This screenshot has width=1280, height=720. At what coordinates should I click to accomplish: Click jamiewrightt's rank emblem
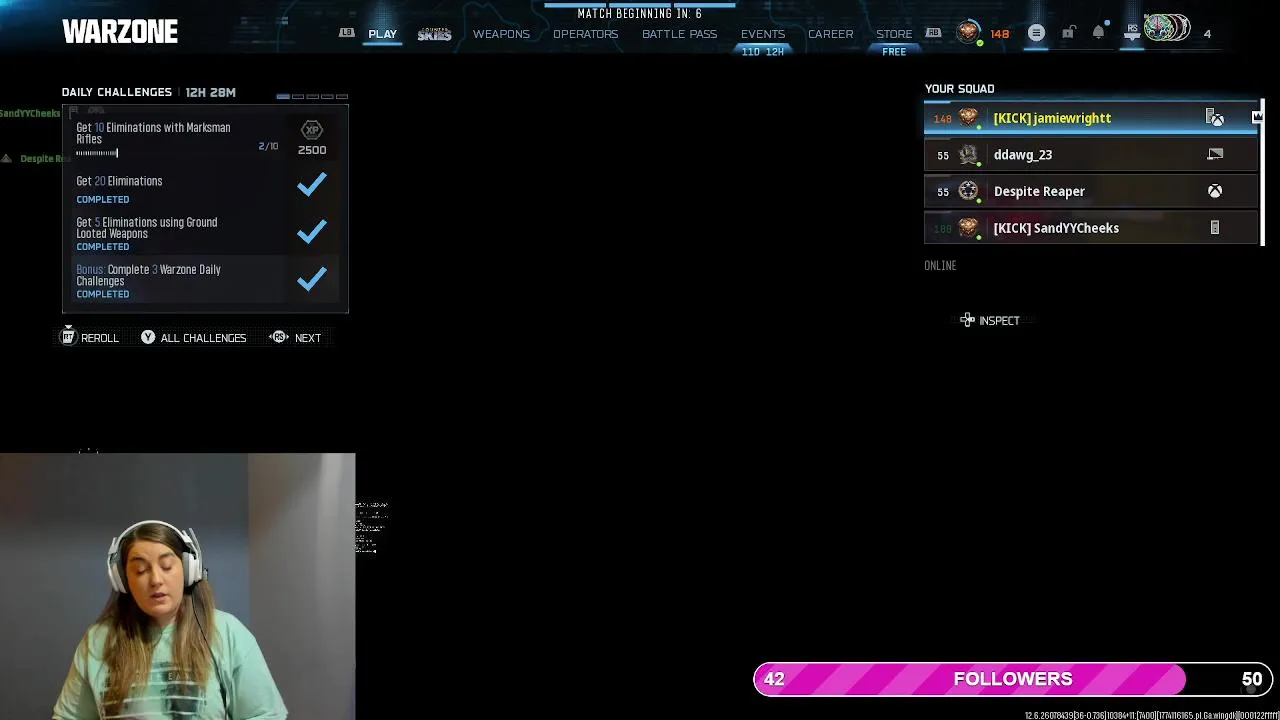click(968, 118)
